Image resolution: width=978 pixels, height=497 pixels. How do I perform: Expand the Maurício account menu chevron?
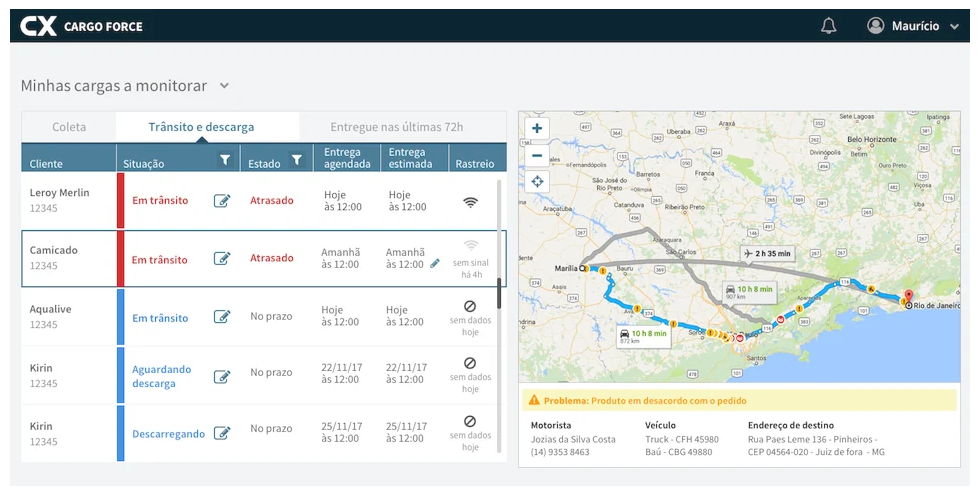954,27
